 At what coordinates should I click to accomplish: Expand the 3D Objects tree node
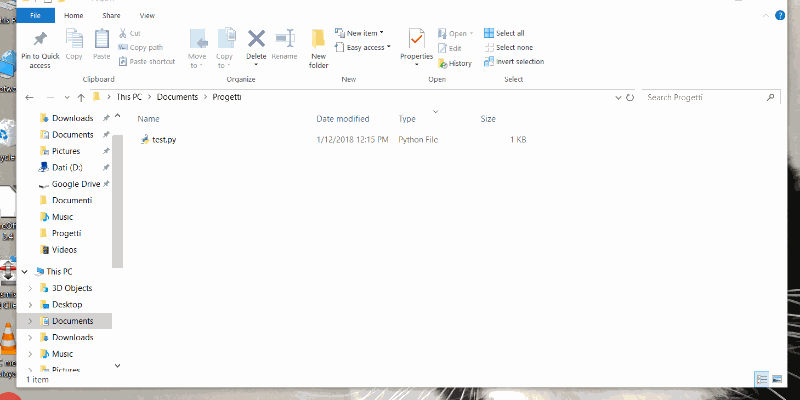[31, 288]
